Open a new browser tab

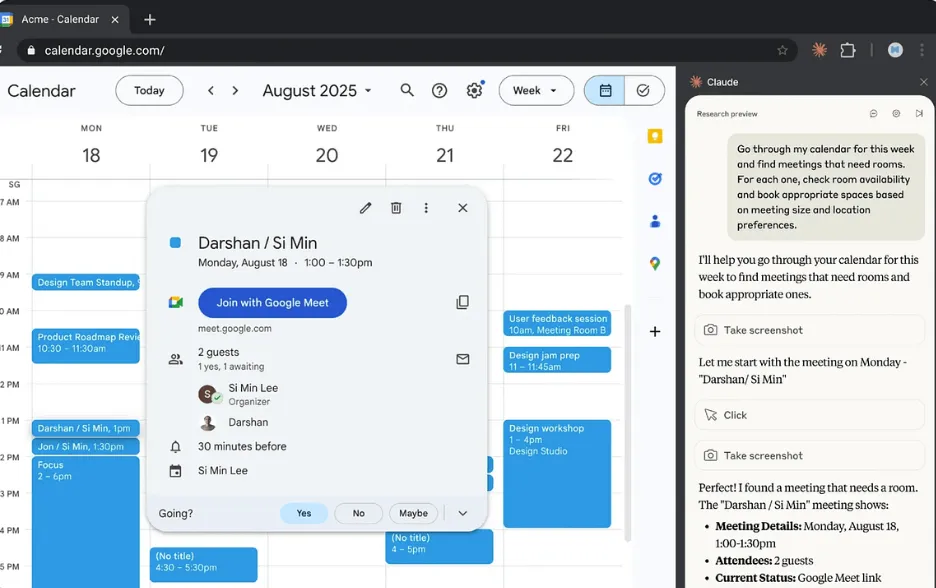coord(150,20)
